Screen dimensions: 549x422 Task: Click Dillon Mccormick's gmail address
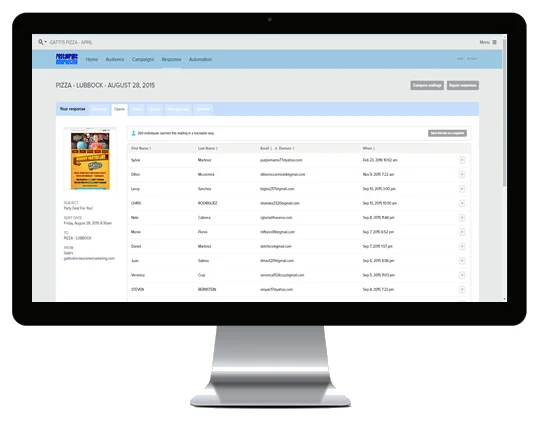283,174
